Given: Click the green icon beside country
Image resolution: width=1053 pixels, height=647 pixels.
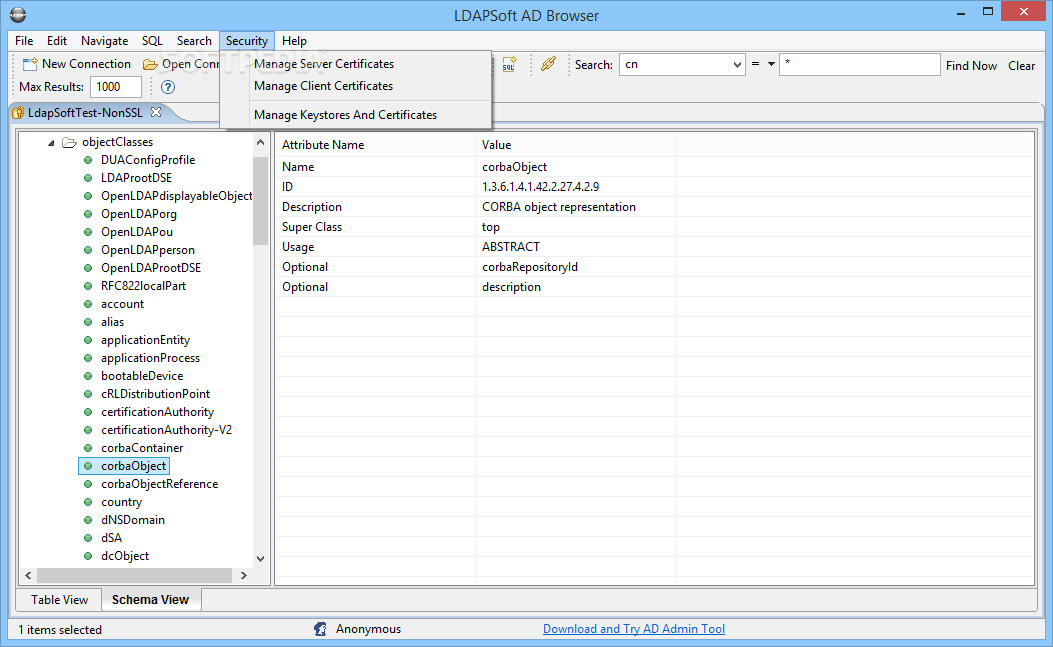Looking at the screenshot, I should [88, 502].
